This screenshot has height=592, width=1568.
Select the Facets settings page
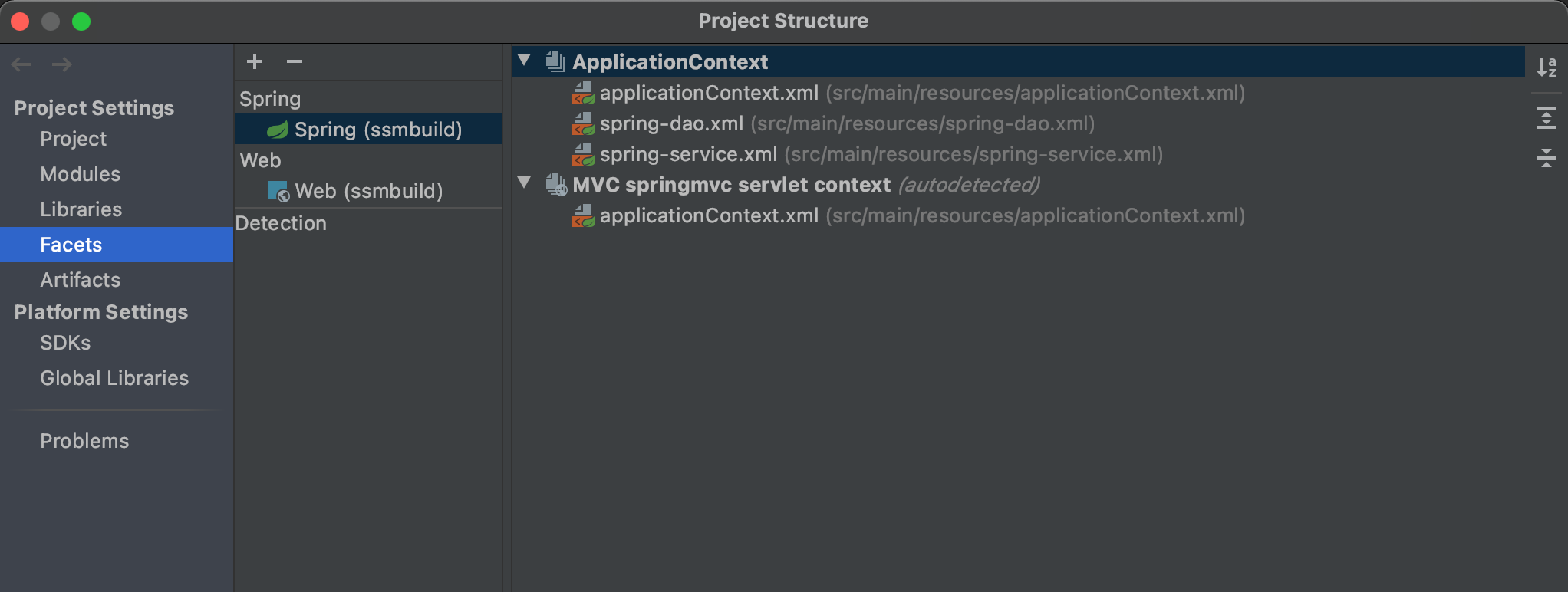point(117,245)
